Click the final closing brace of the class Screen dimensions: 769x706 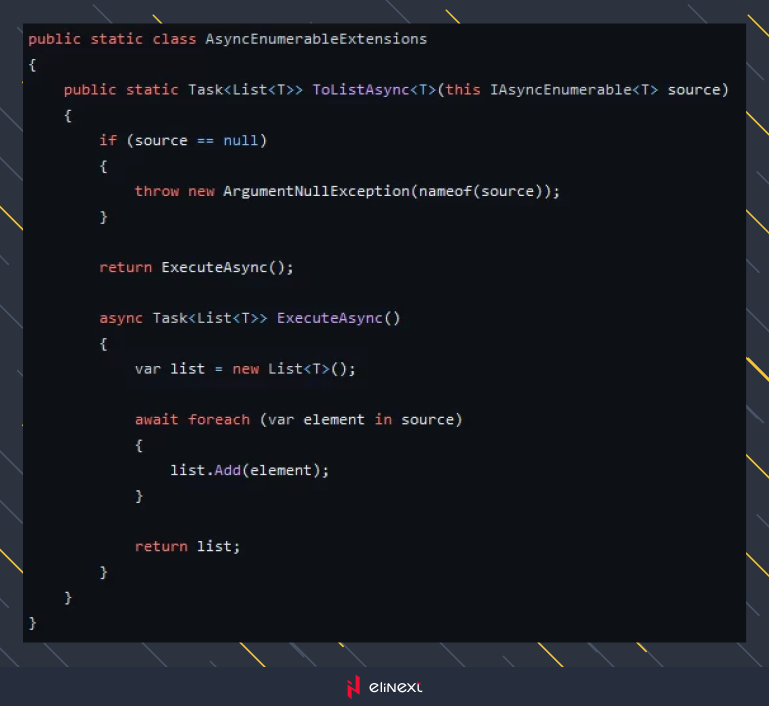pos(33,622)
